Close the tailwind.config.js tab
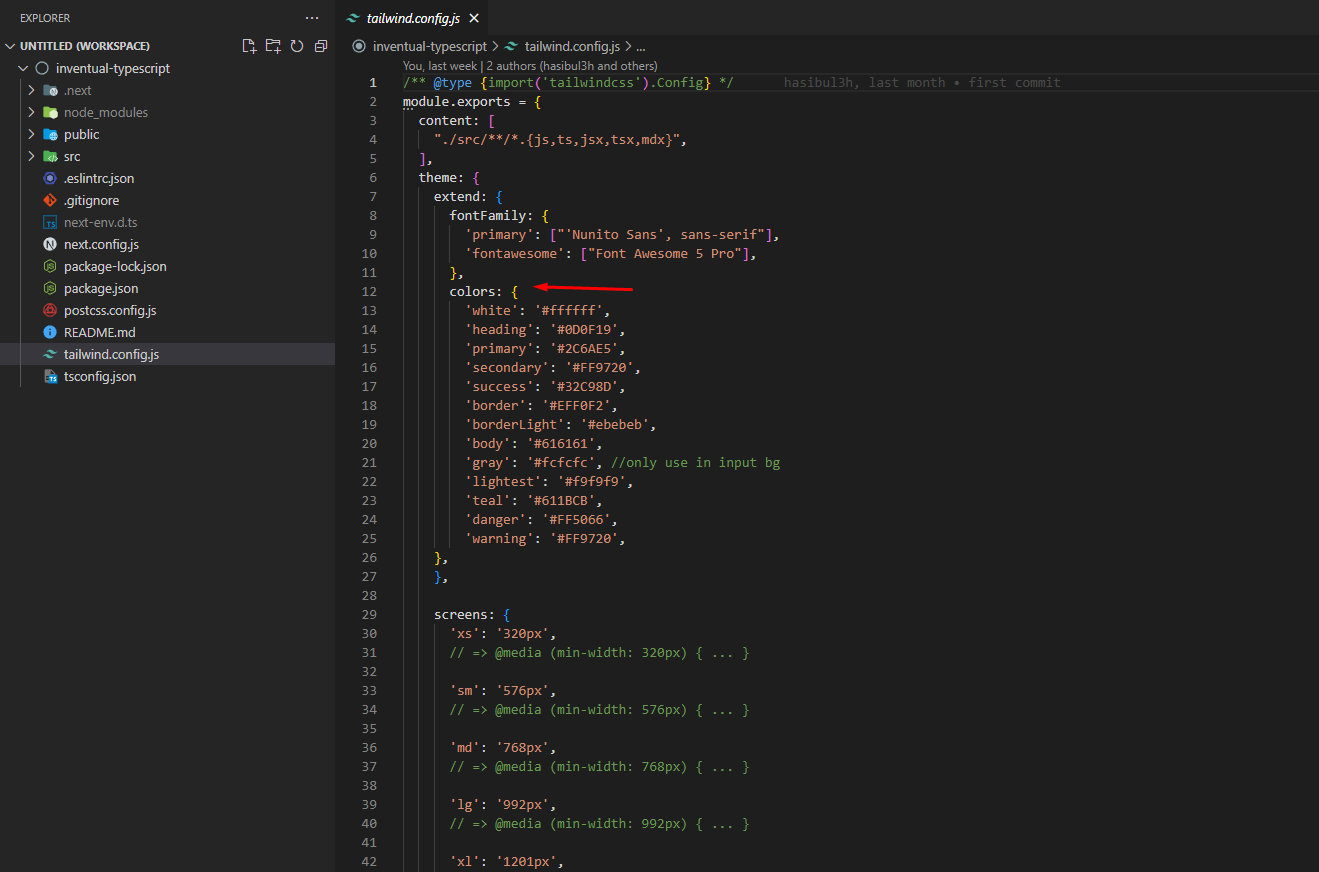The image size is (1319, 872). click(474, 18)
